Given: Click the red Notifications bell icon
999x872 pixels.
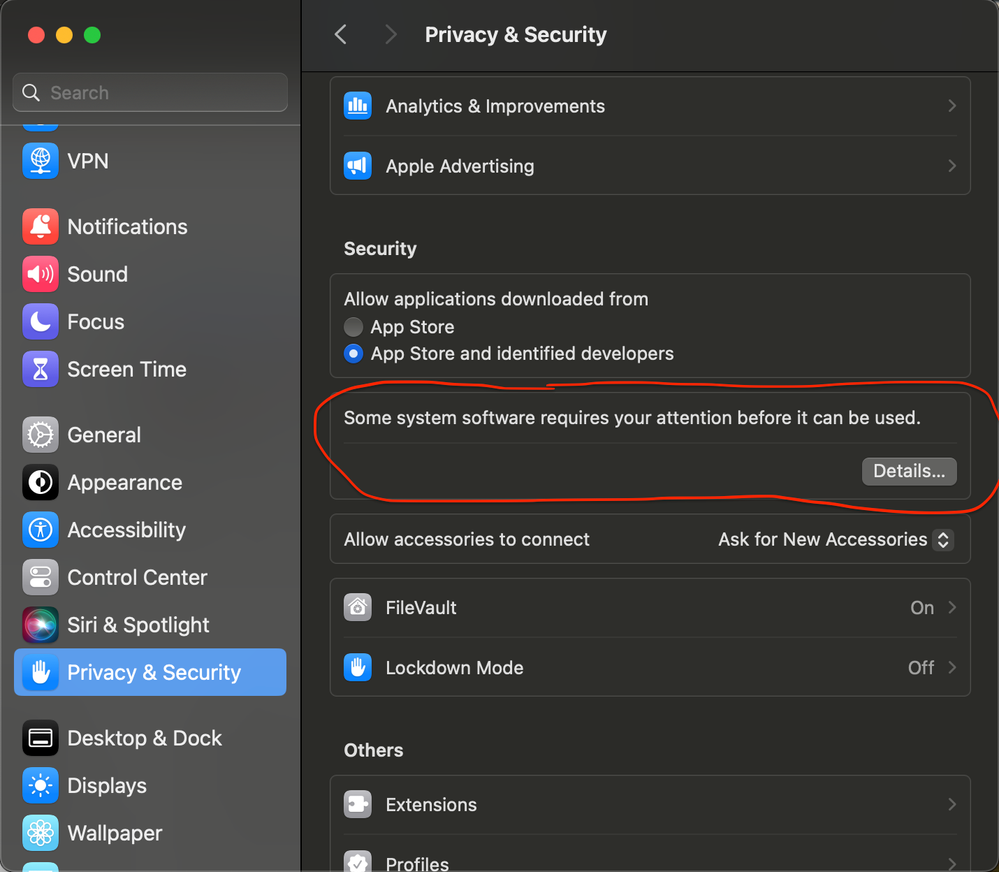Looking at the screenshot, I should click(x=40, y=227).
